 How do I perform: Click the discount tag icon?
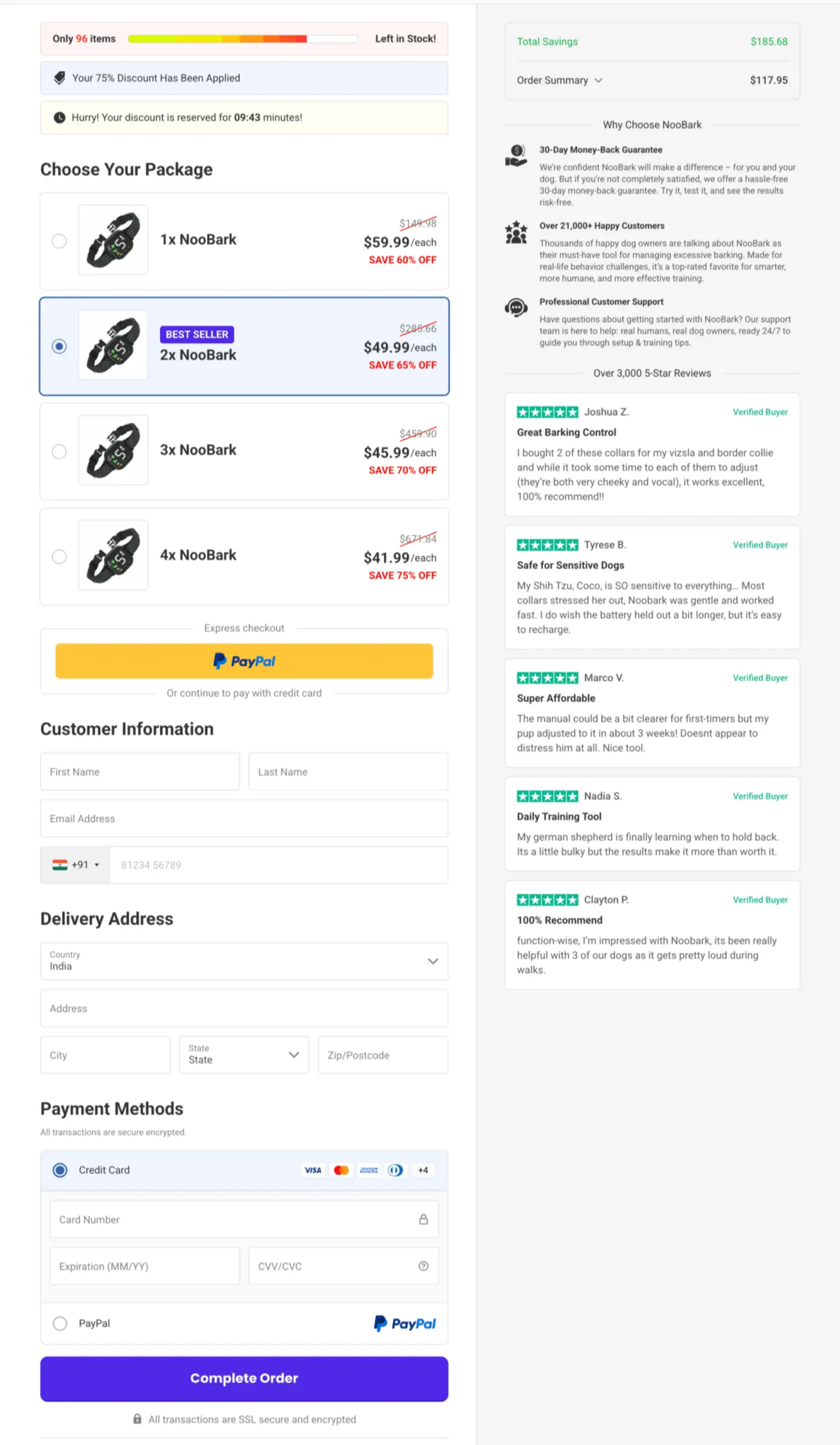[x=59, y=78]
